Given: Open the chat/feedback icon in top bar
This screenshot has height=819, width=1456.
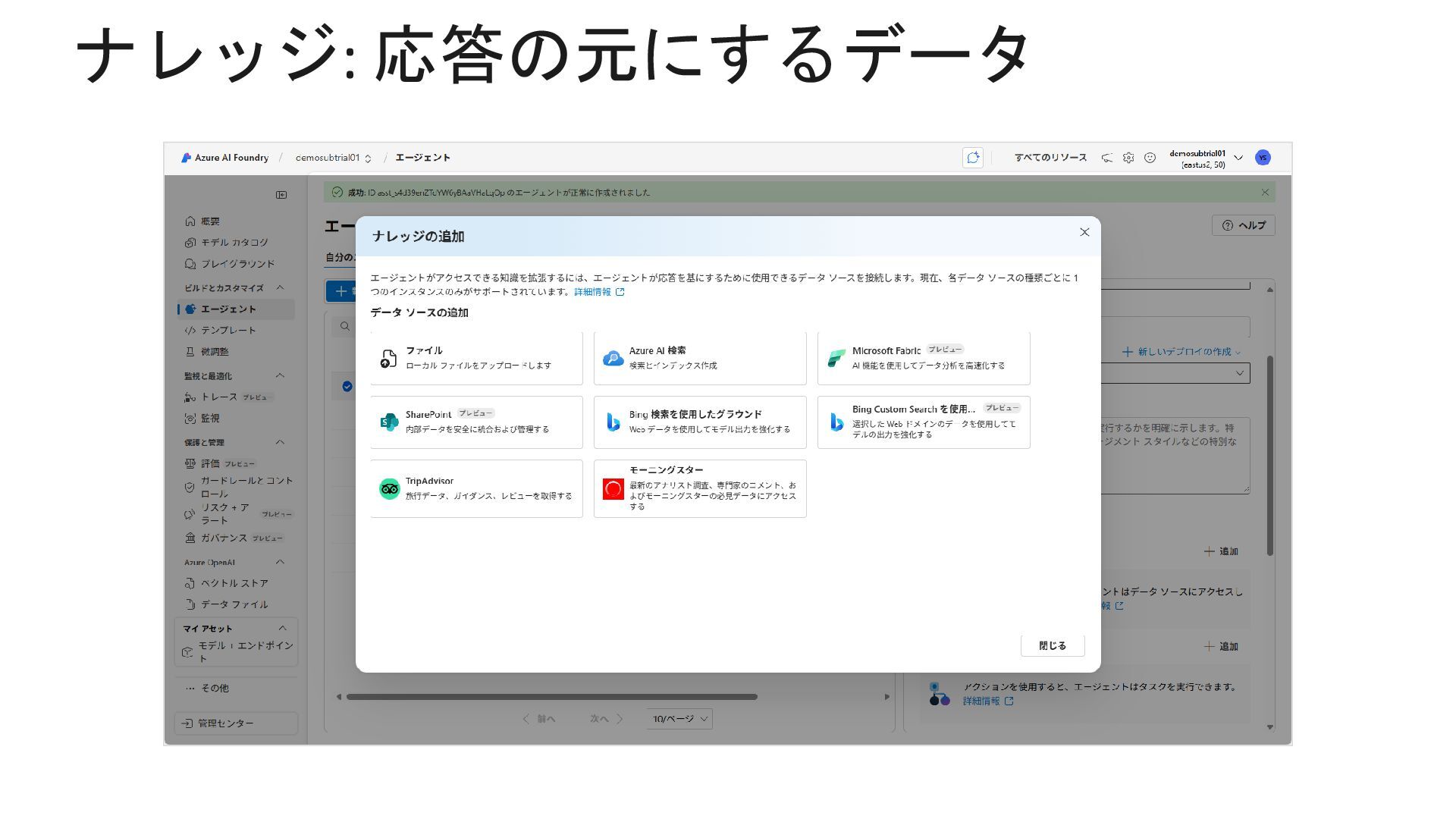Looking at the screenshot, I should click(973, 158).
